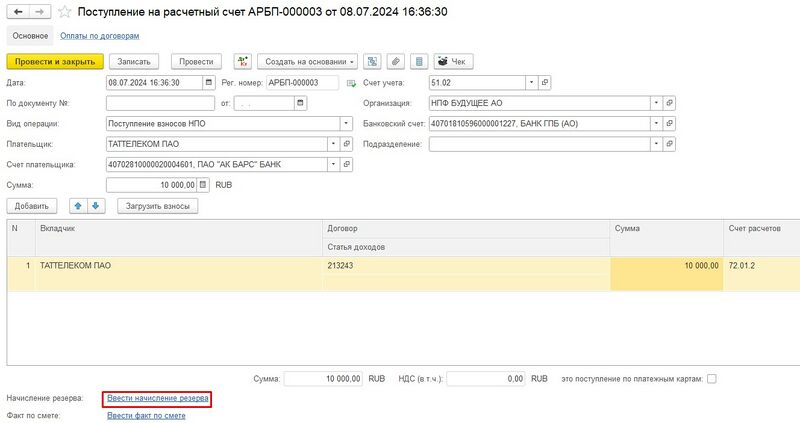Viewport: 800px width, 423px height.
Task: Click the paperclip attached files icon
Action: (396, 61)
